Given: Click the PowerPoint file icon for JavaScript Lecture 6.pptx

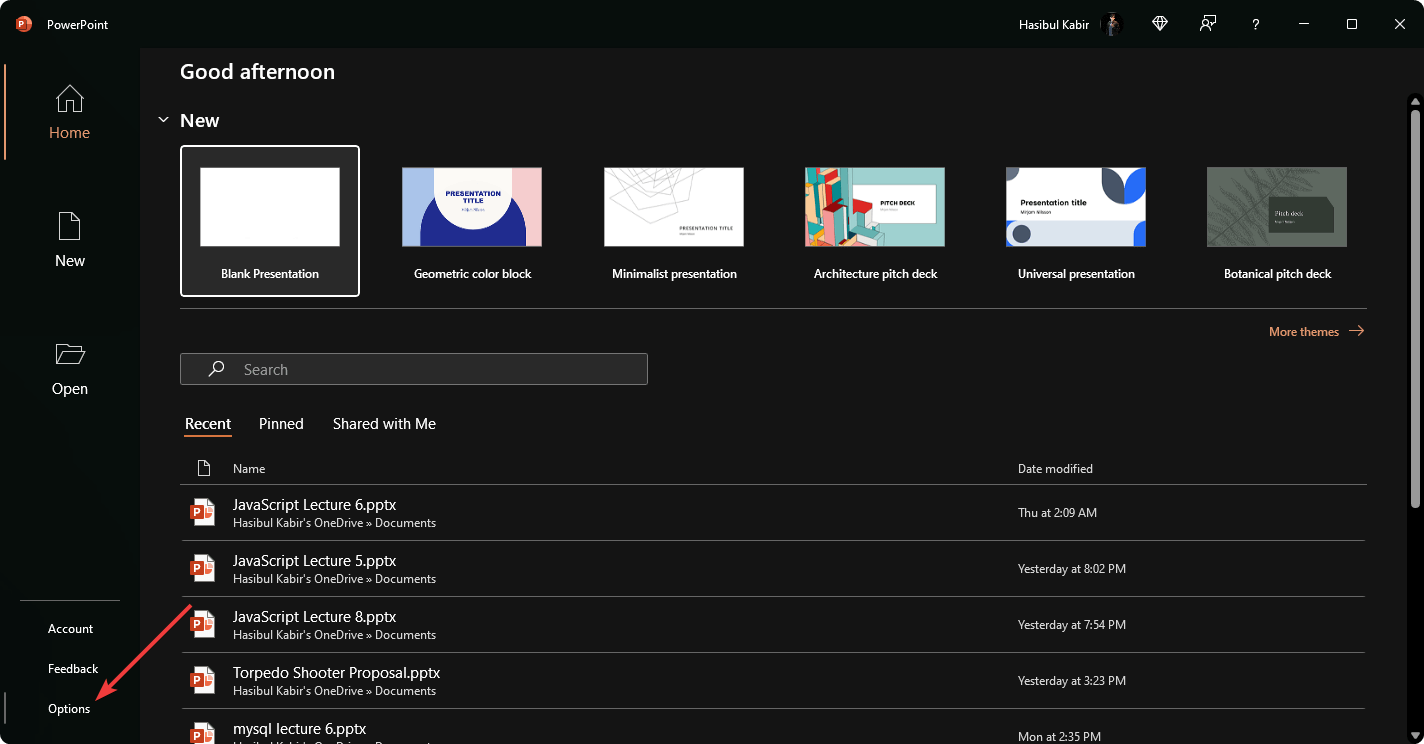Looking at the screenshot, I should tap(203, 513).
